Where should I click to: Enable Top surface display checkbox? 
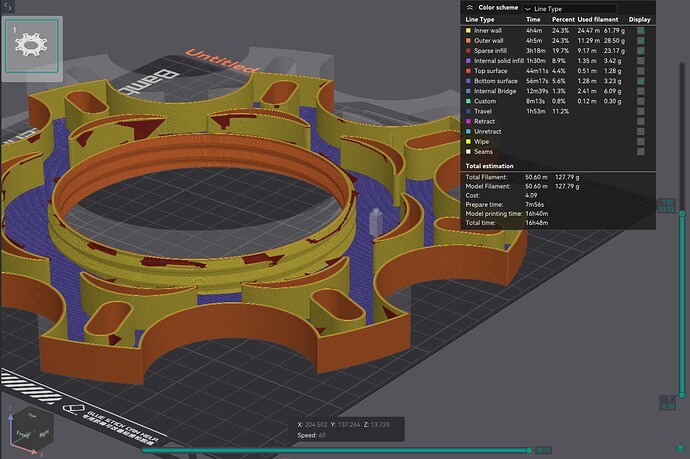641,71
